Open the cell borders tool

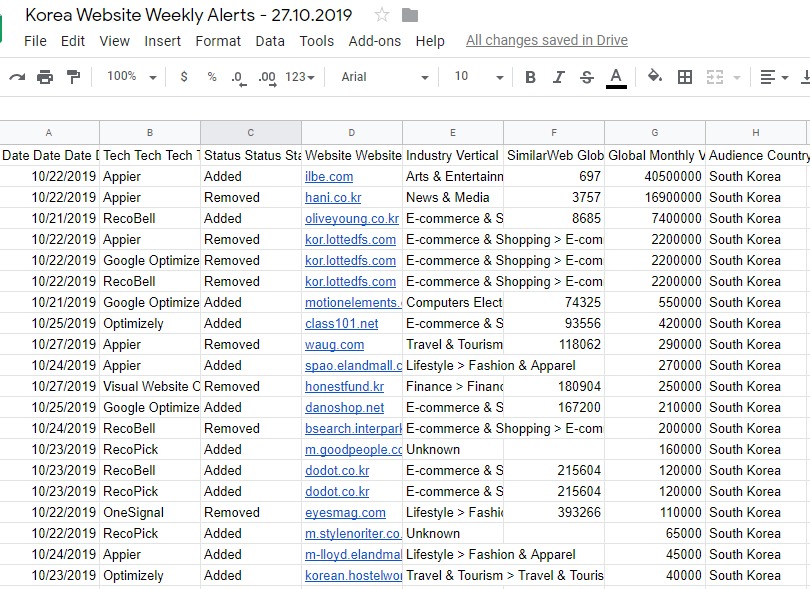tap(685, 77)
